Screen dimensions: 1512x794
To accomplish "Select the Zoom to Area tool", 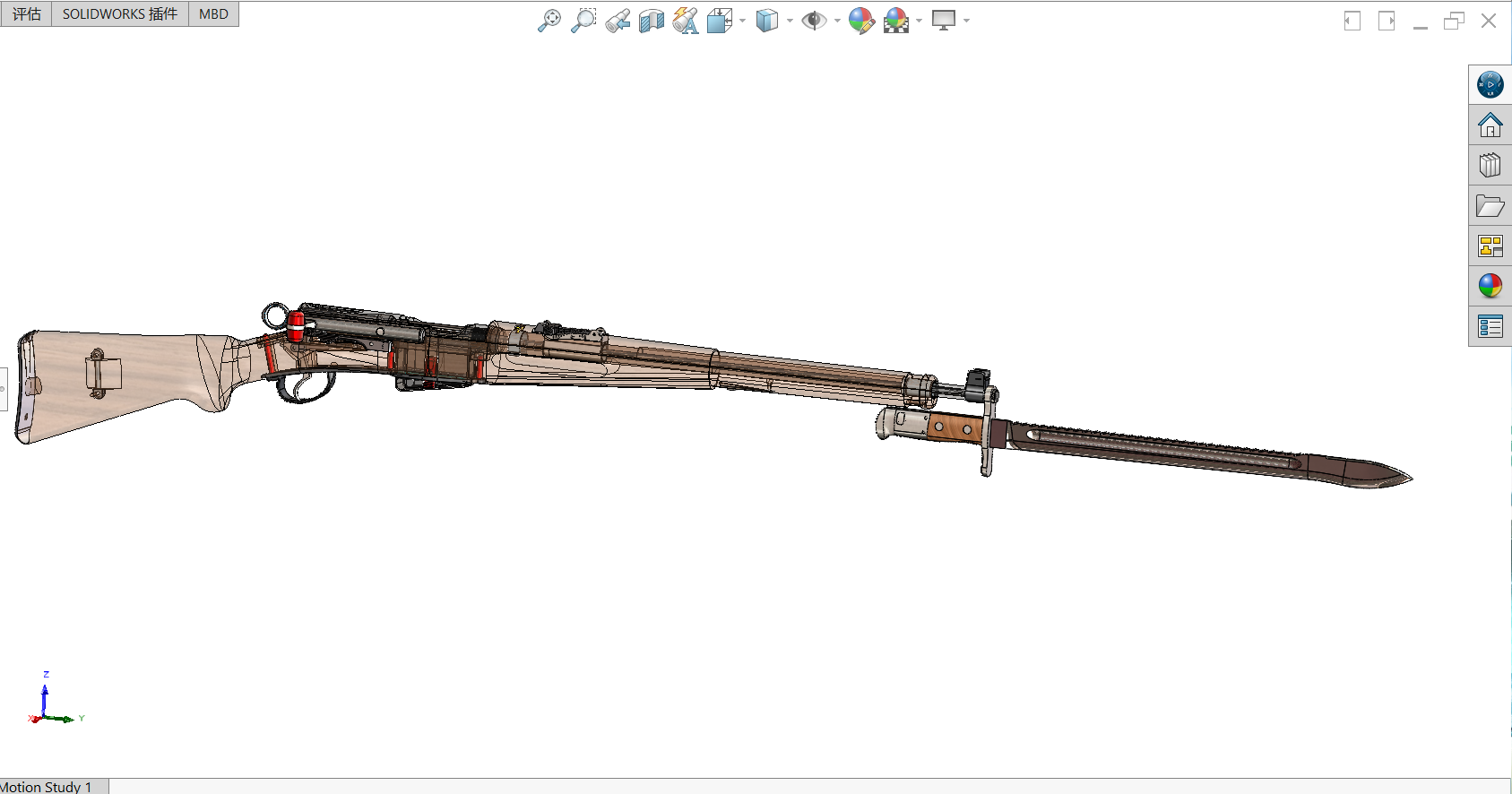I will pos(583,20).
